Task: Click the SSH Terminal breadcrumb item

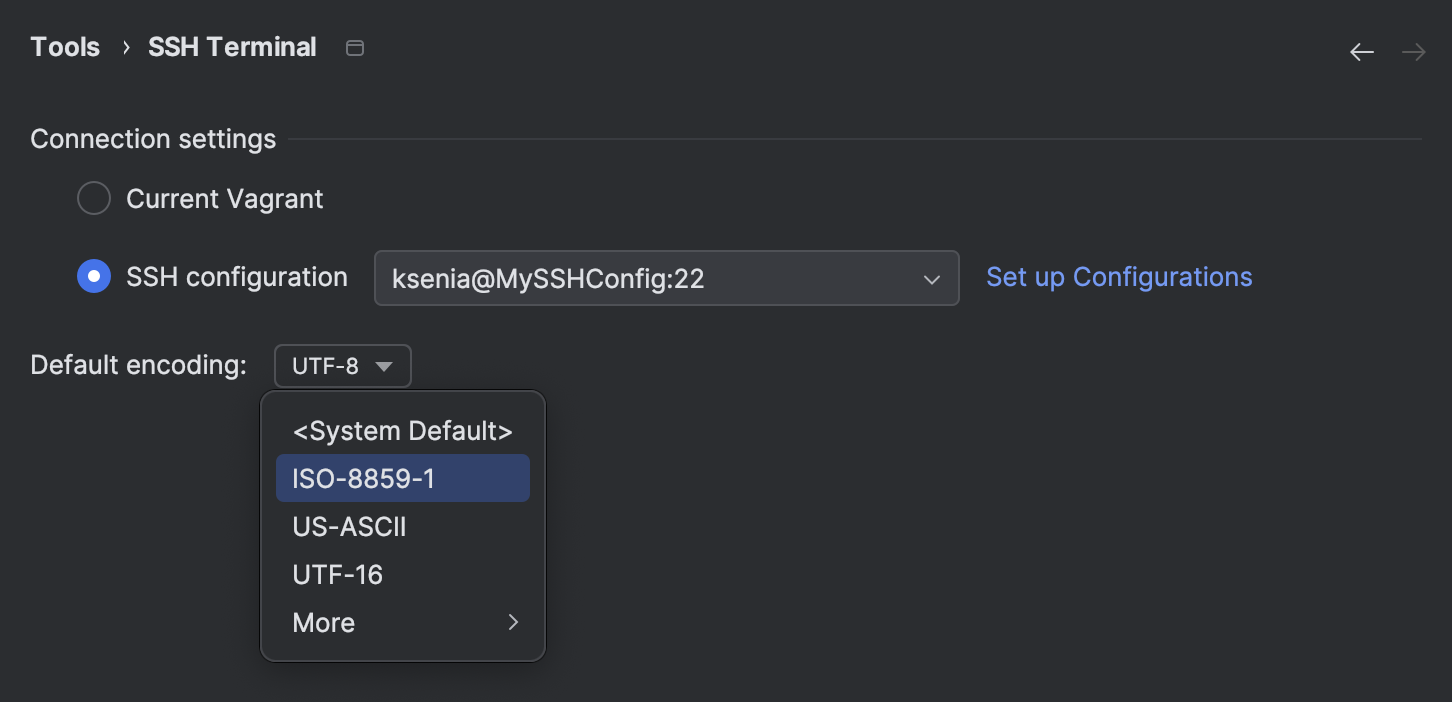Action: pyautogui.click(x=232, y=47)
